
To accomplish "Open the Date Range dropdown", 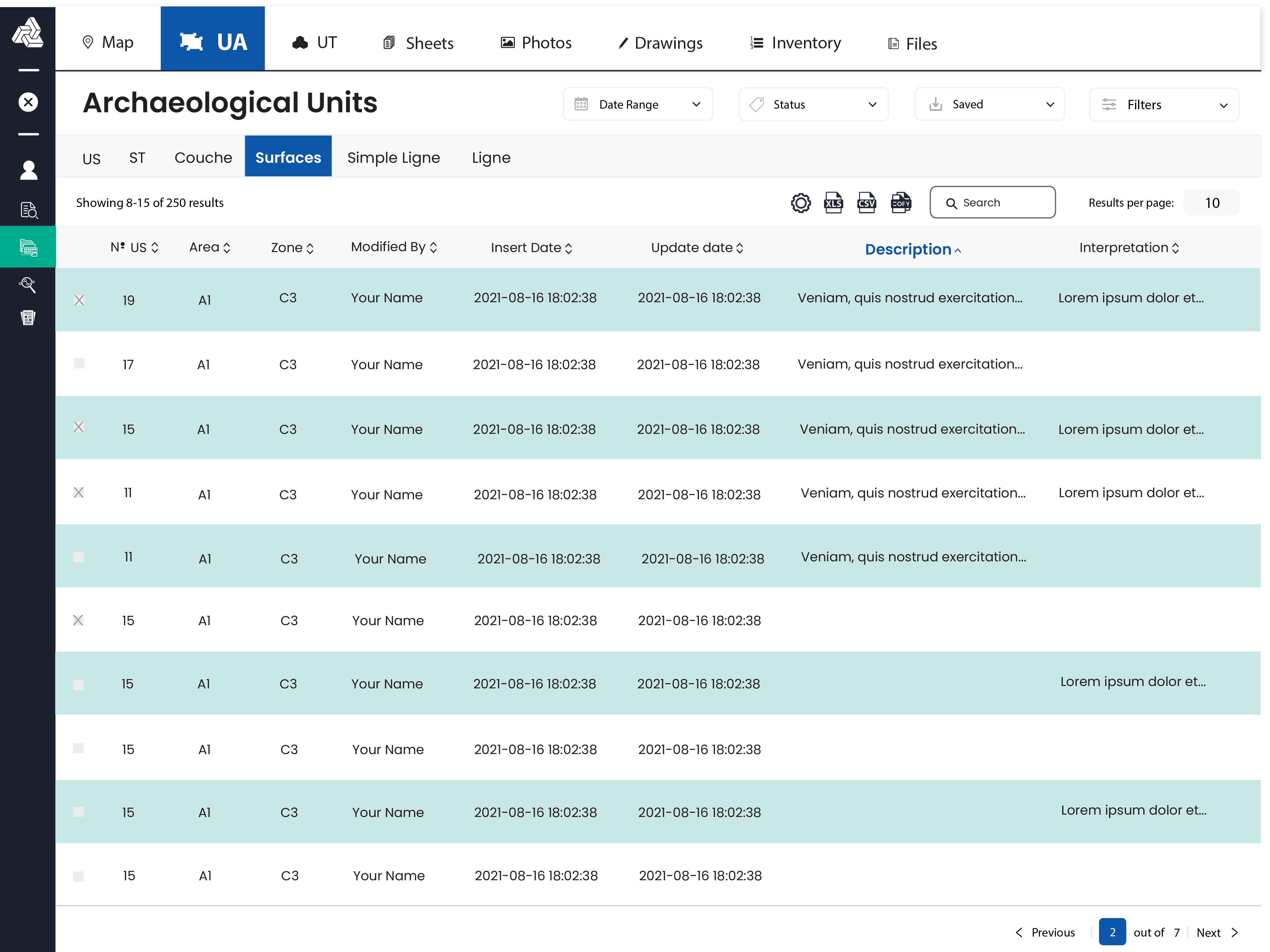I will coord(637,104).
